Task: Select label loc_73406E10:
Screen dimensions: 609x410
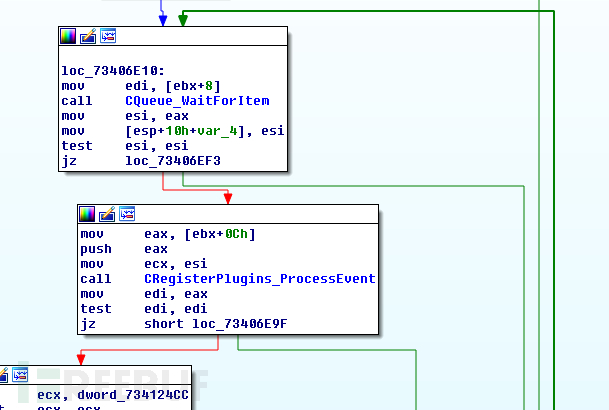Action: [113, 71]
